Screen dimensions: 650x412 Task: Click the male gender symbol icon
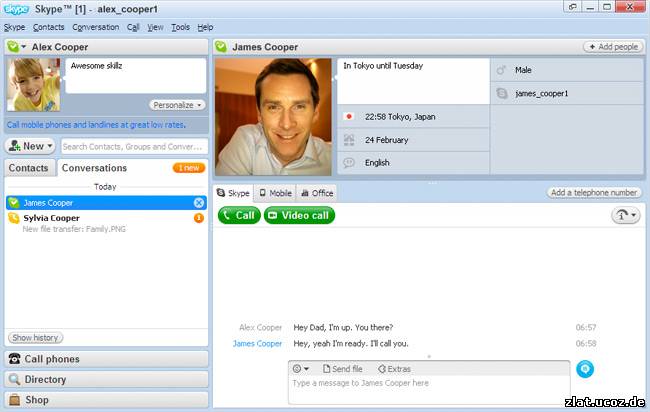501,70
